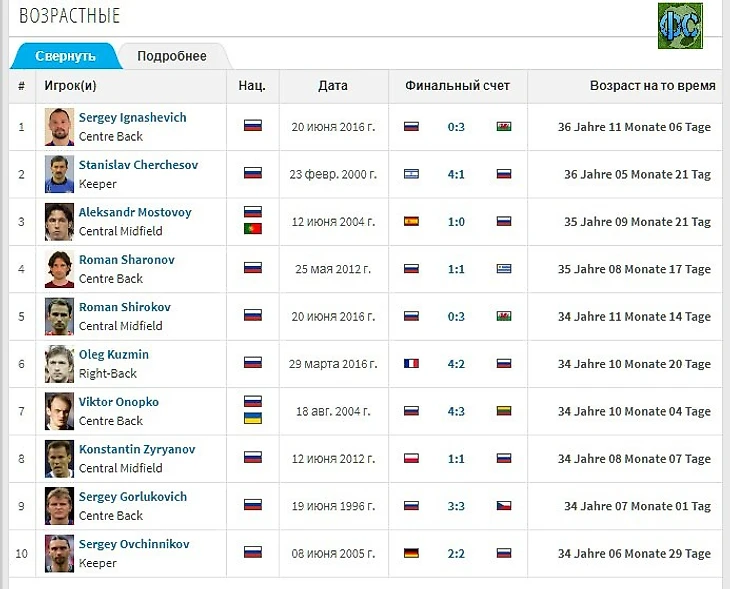
Task: Sort by the Дата column header
Action: 333,86
